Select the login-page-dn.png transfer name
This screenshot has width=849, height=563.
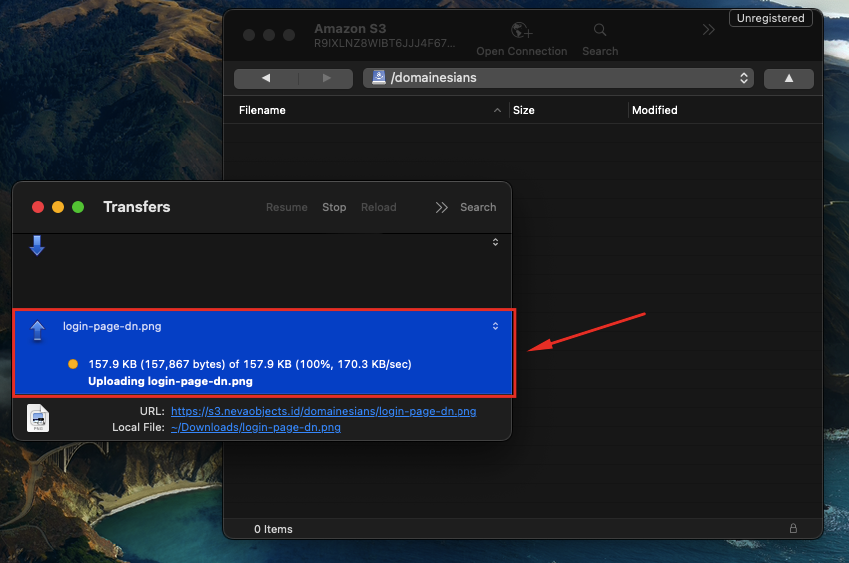112,326
